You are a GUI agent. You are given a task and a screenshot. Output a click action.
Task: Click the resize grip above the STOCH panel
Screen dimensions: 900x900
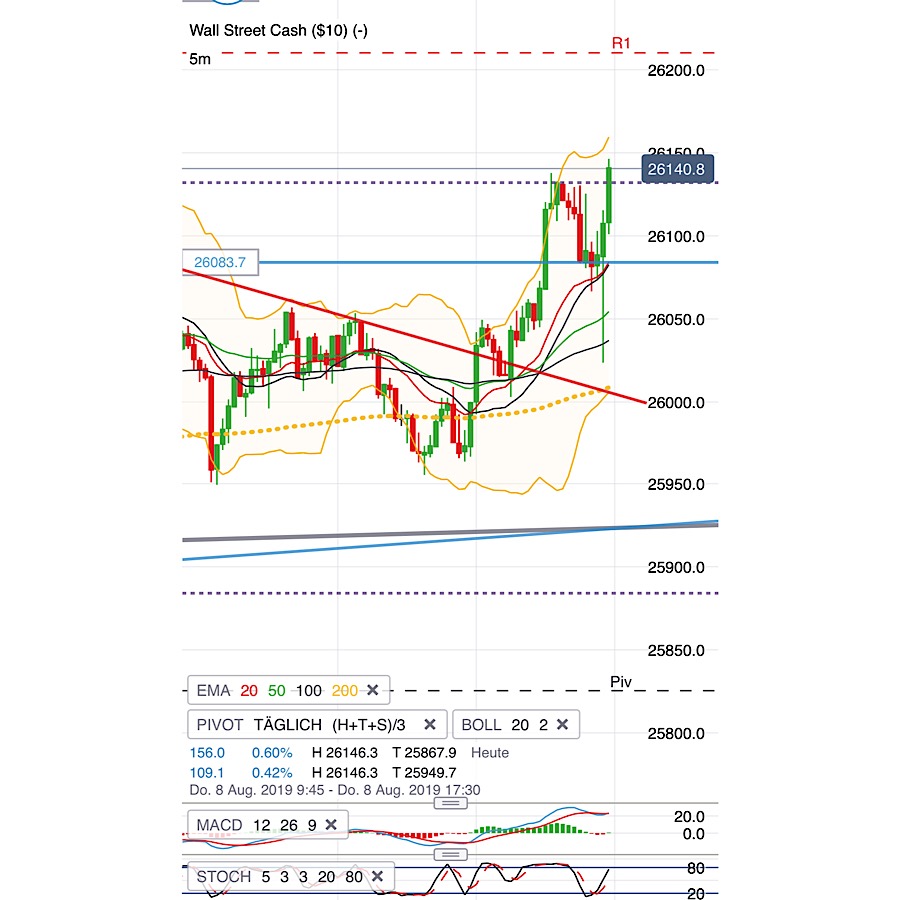point(450,854)
